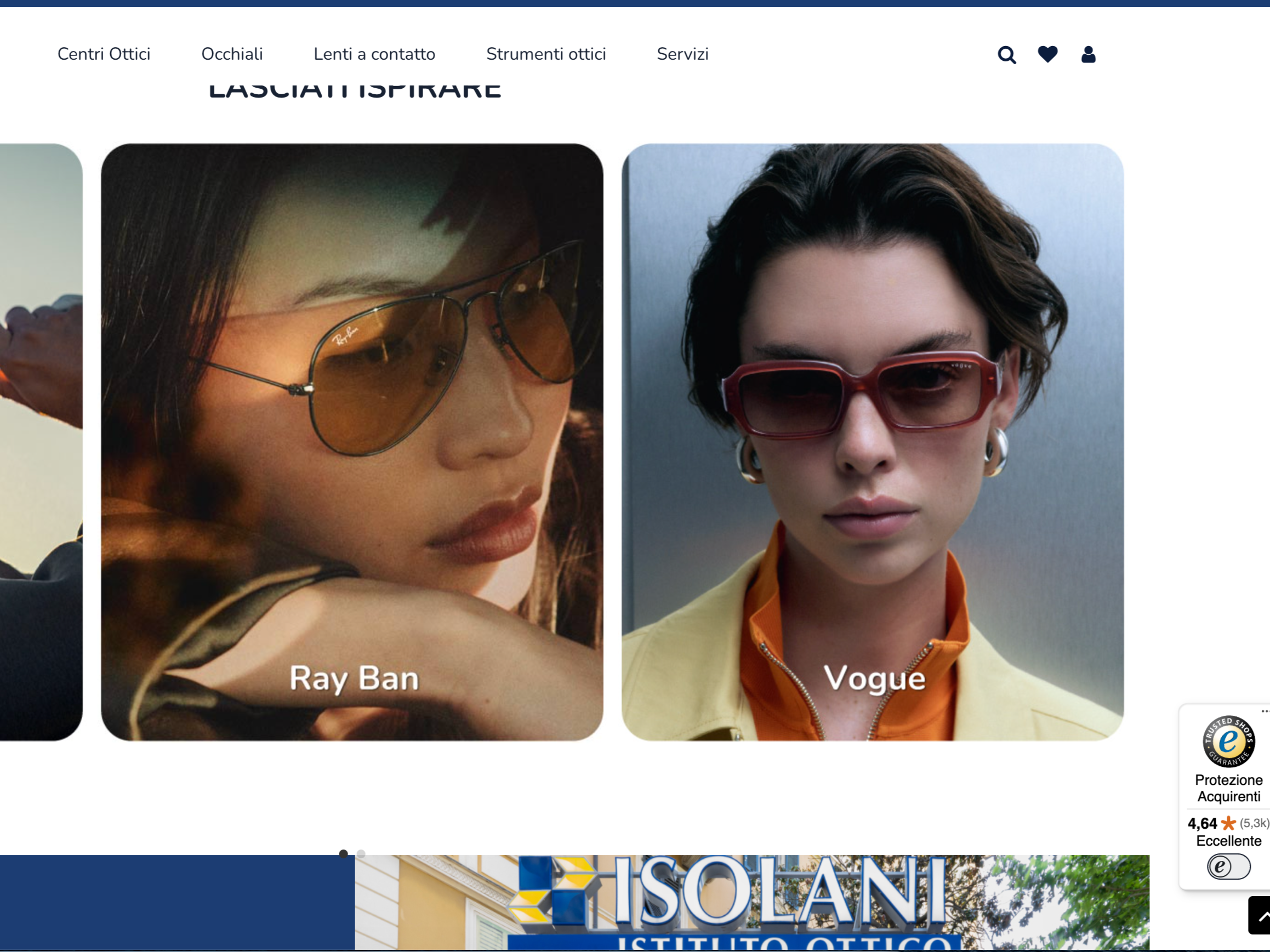Image resolution: width=1270 pixels, height=952 pixels.
Task: Click the Trusted Shops guarantee badge
Action: 1229,742
